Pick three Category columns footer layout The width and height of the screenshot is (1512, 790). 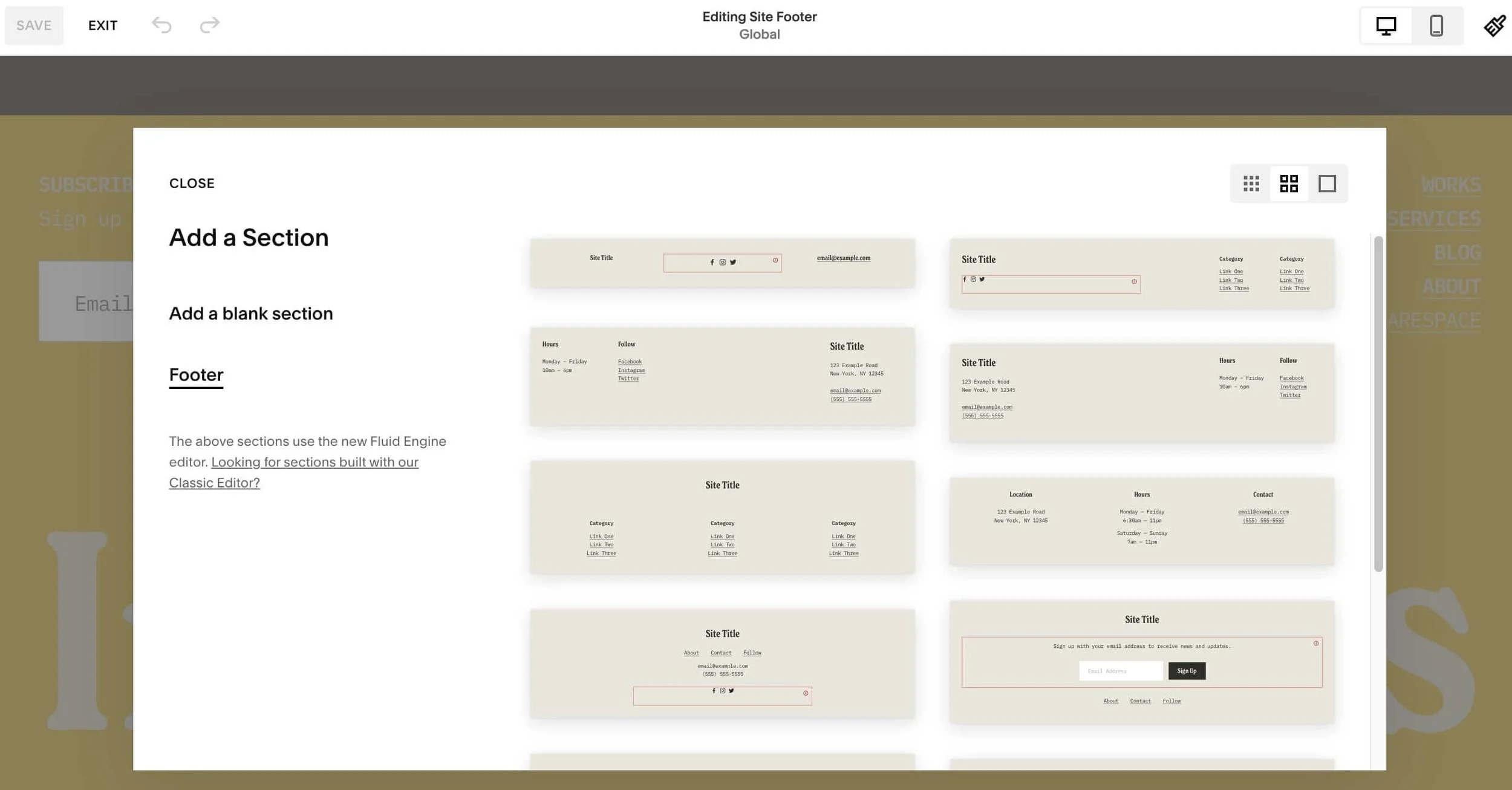(722, 517)
